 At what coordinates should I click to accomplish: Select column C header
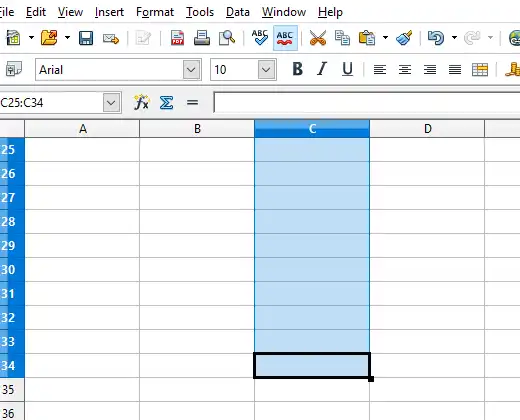312,129
